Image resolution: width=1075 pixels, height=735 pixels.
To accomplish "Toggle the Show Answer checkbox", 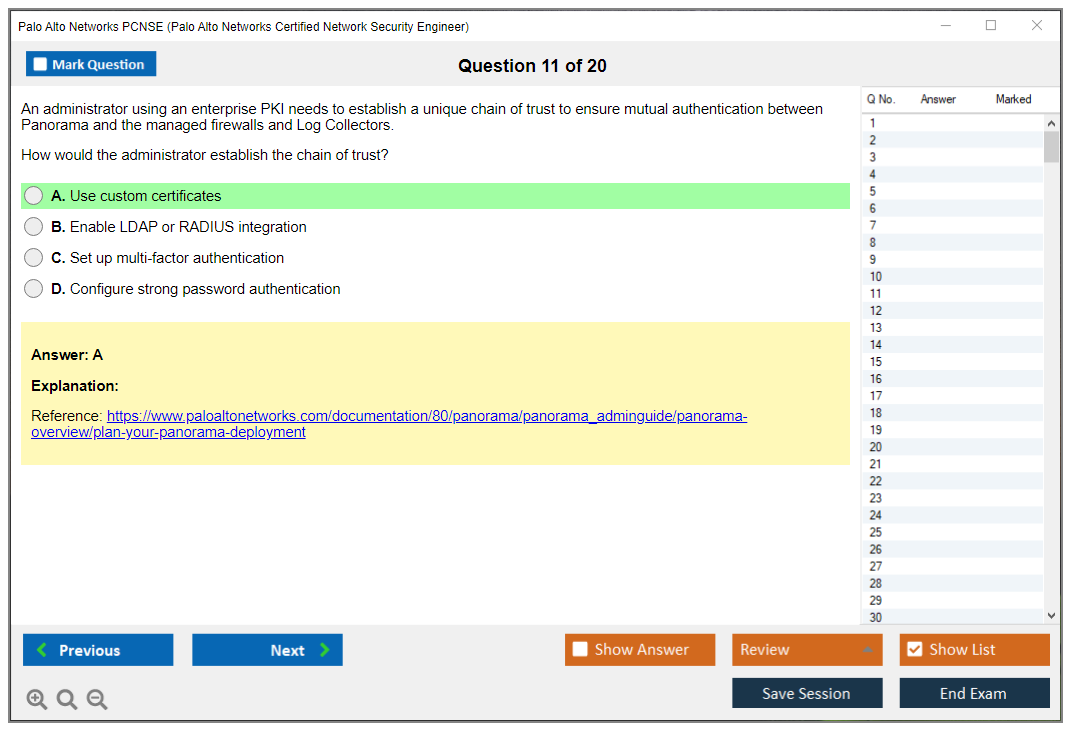I will pyautogui.click(x=581, y=650).
